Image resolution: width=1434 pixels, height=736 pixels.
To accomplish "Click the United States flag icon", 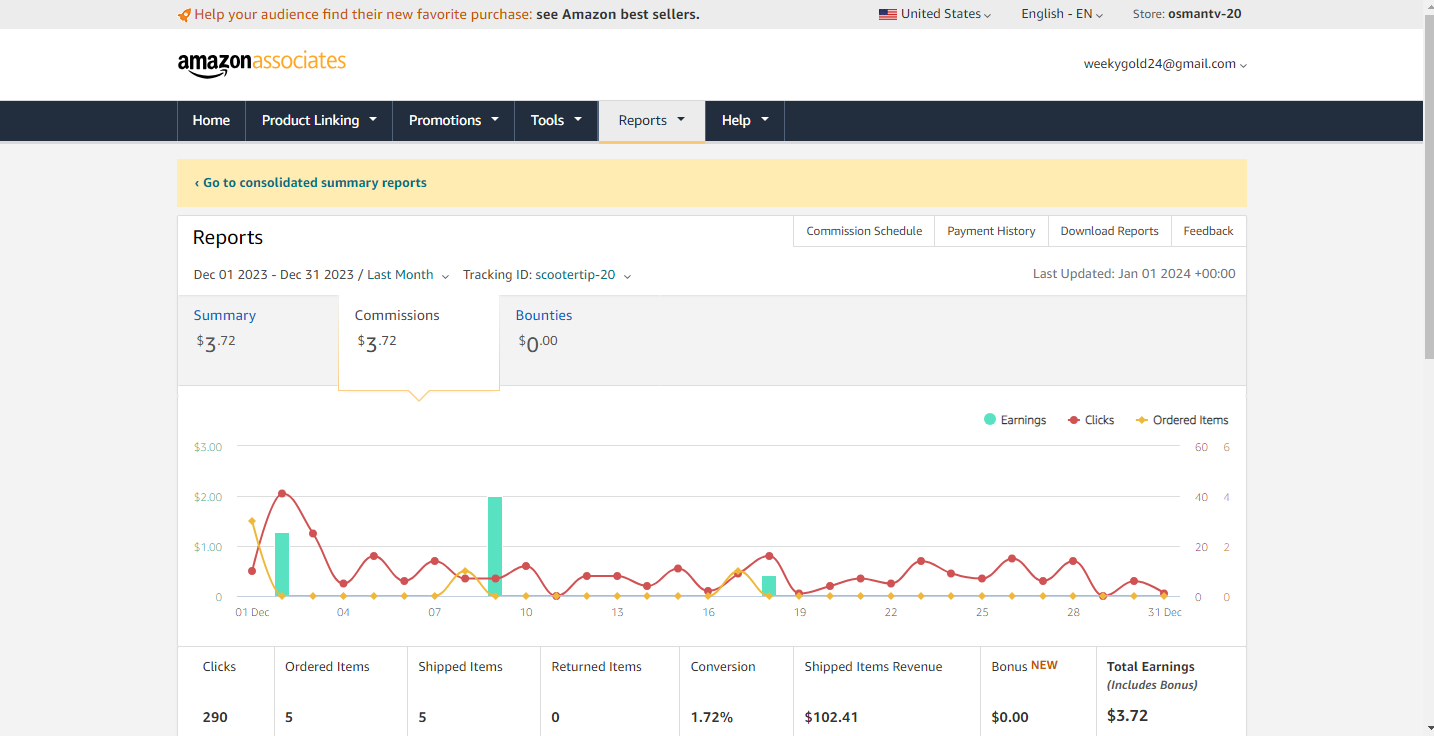I will point(887,14).
